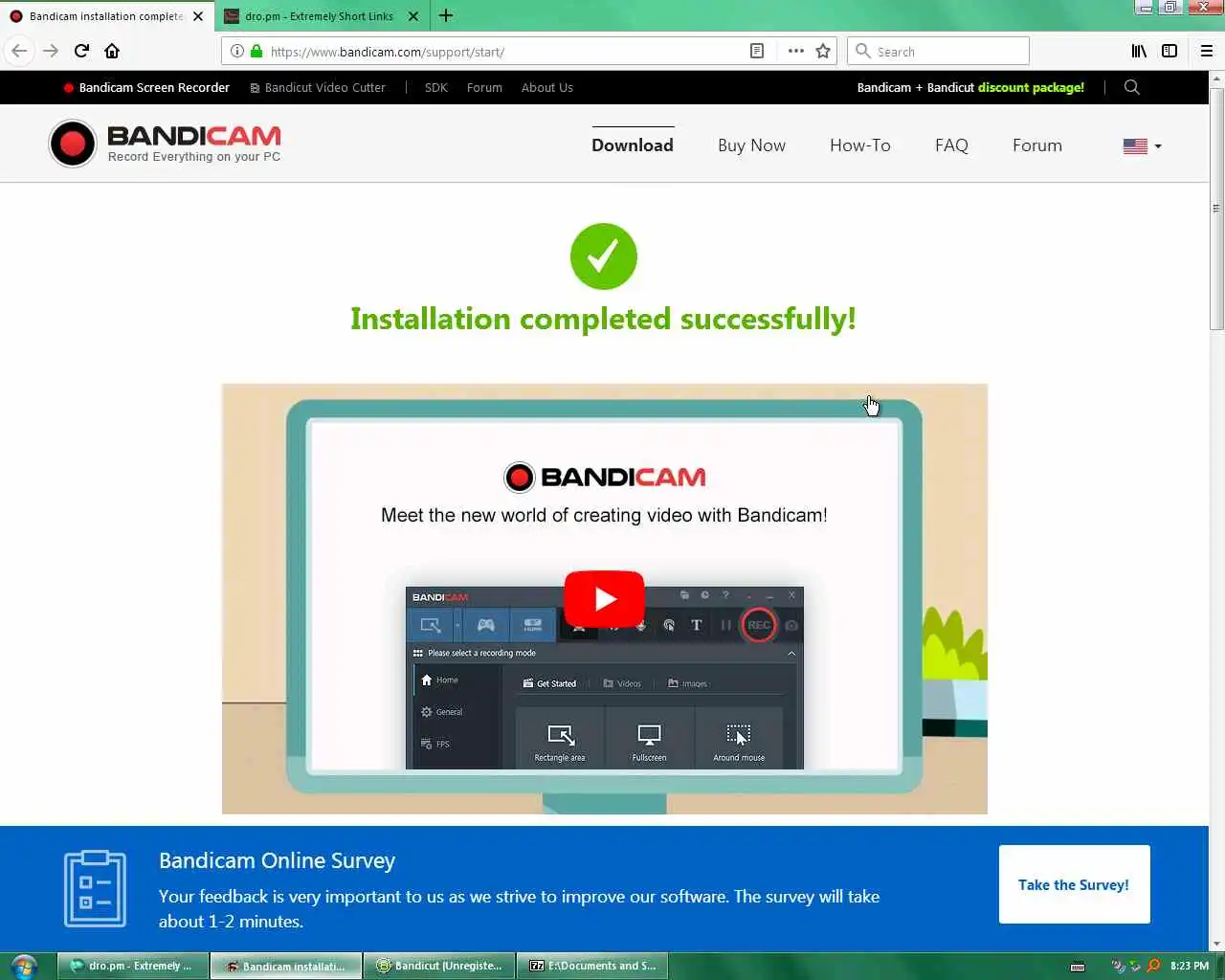
Task: Click the Online Survey clipboard icon
Action: [x=95, y=888]
